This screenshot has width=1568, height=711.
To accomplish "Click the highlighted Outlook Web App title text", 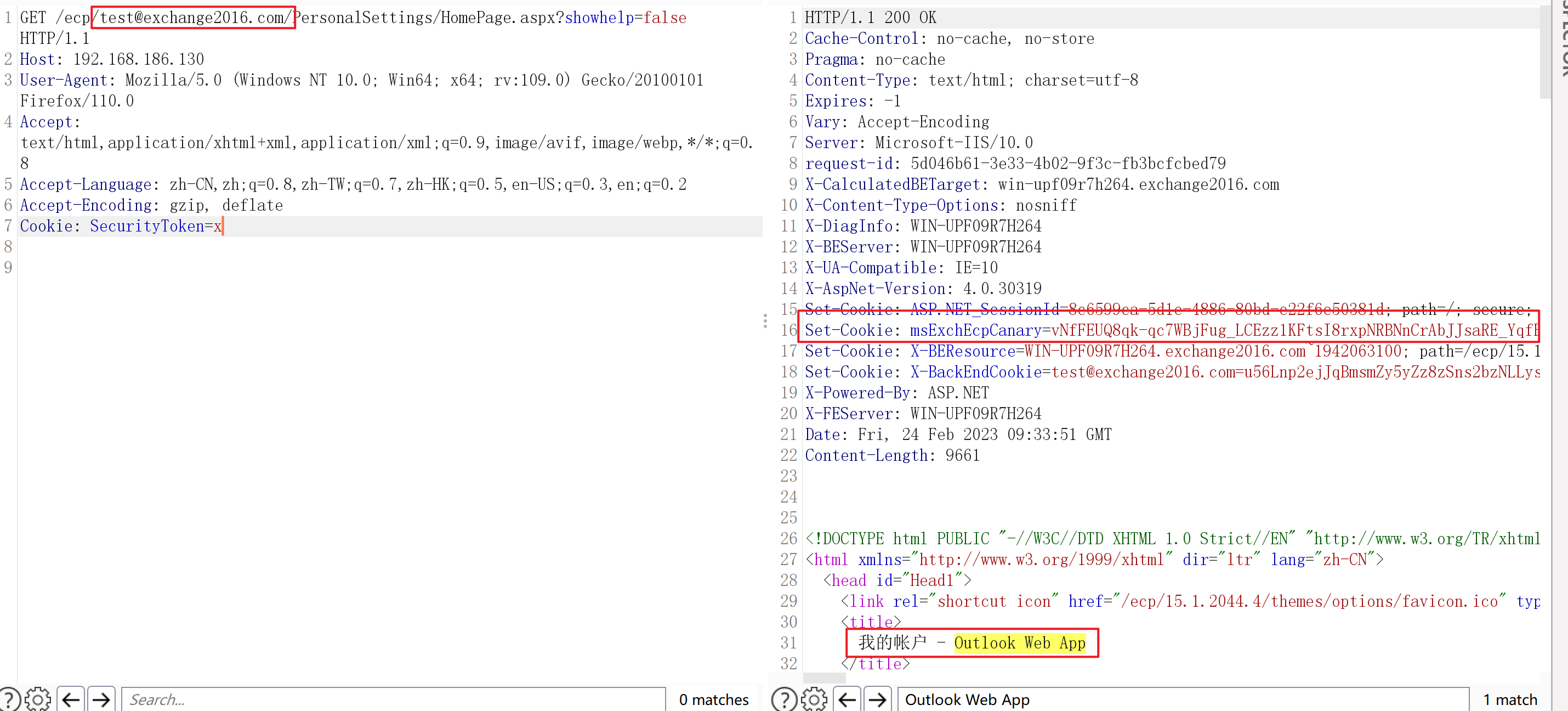I will [1020, 643].
